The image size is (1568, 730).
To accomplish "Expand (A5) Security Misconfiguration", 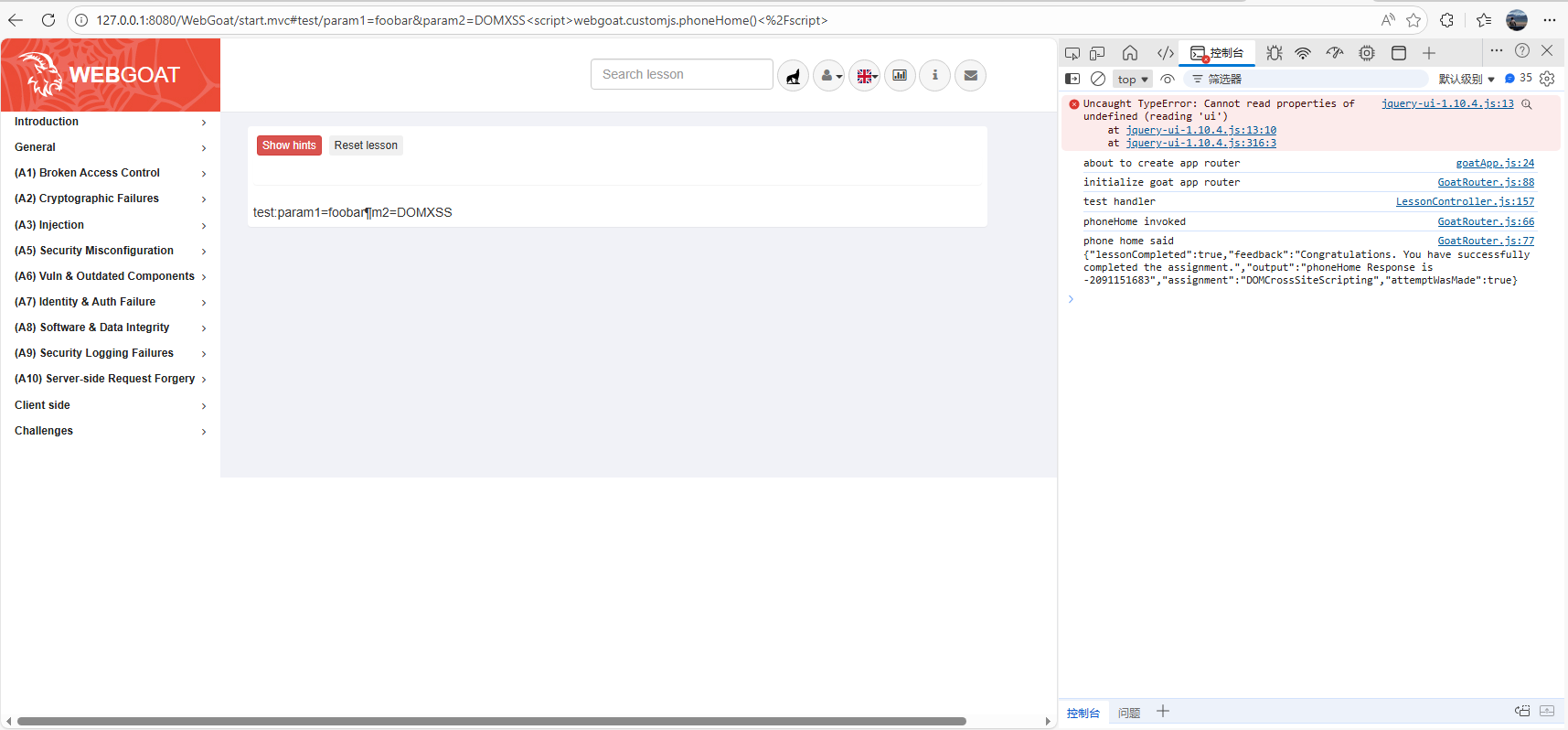I will [x=111, y=251].
